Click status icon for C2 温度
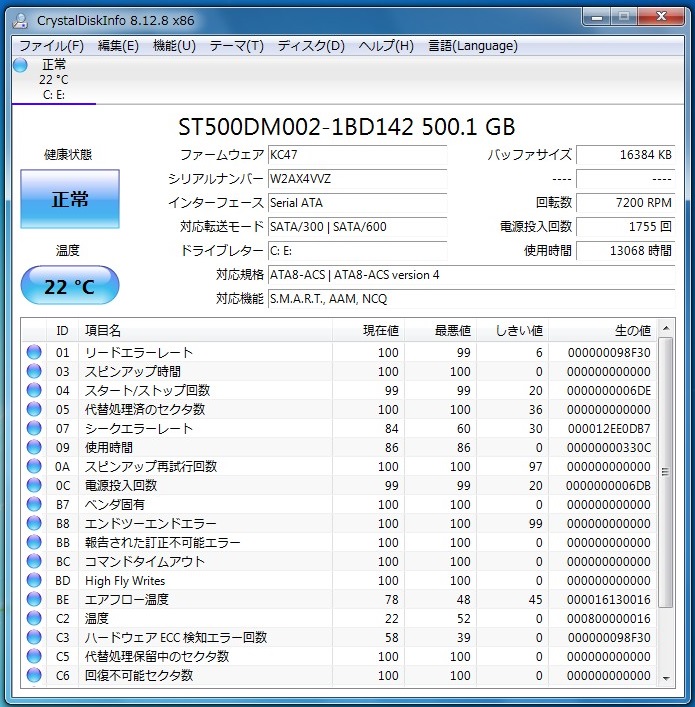695x707 pixels. point(34,618)
